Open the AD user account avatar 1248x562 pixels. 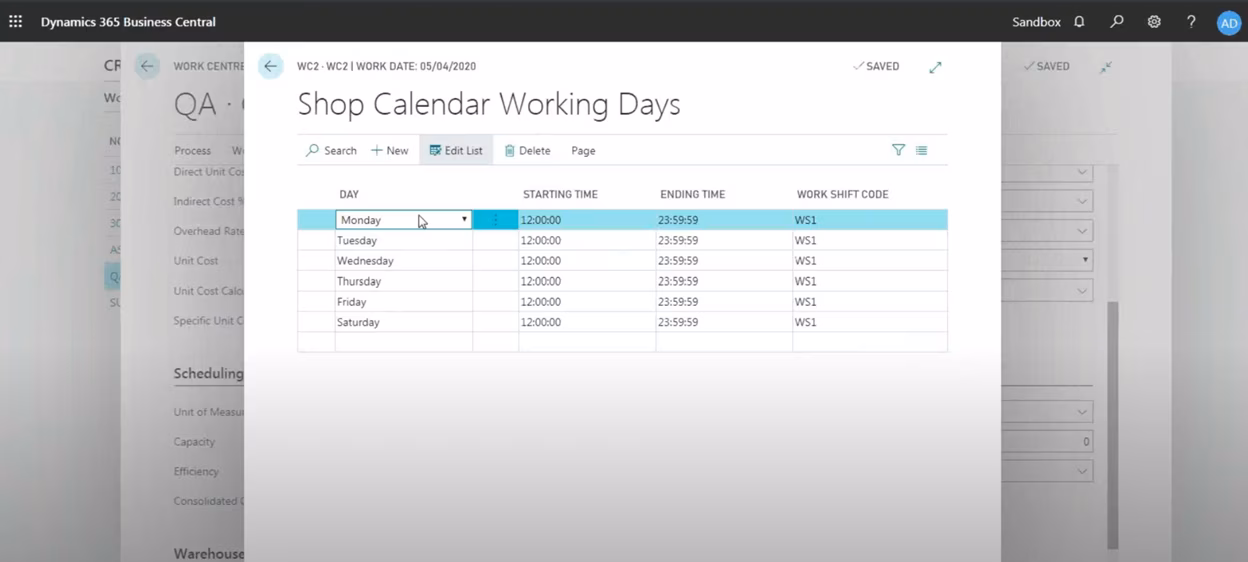(1228, 22)
